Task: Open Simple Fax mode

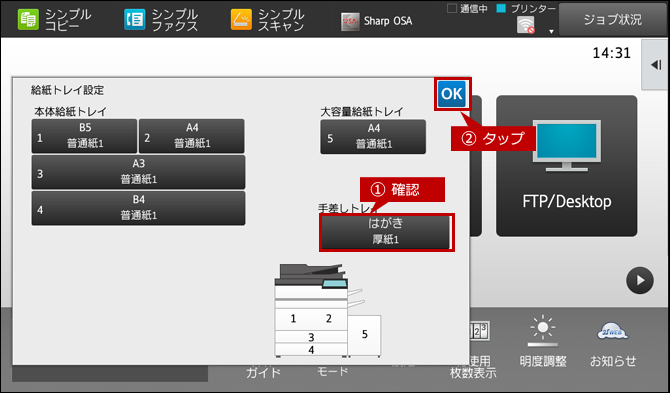Action: point(161,20)
